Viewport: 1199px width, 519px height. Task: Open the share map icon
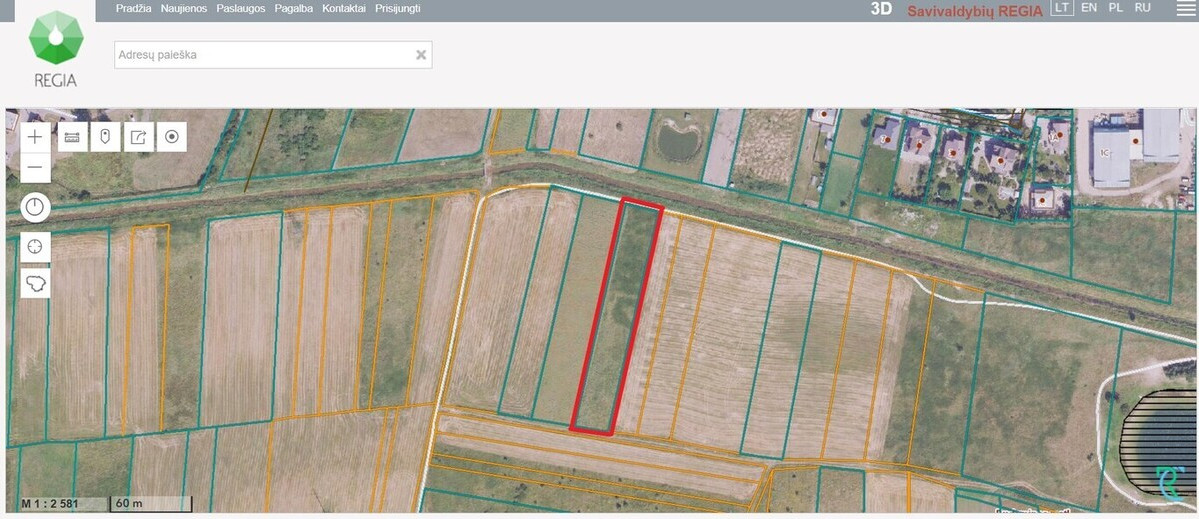(x=139, y=137)
